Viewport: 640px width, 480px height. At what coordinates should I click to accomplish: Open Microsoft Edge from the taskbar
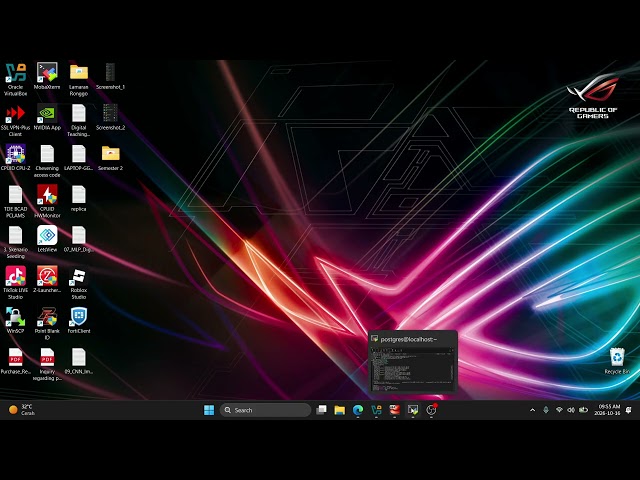coord(358,410)
